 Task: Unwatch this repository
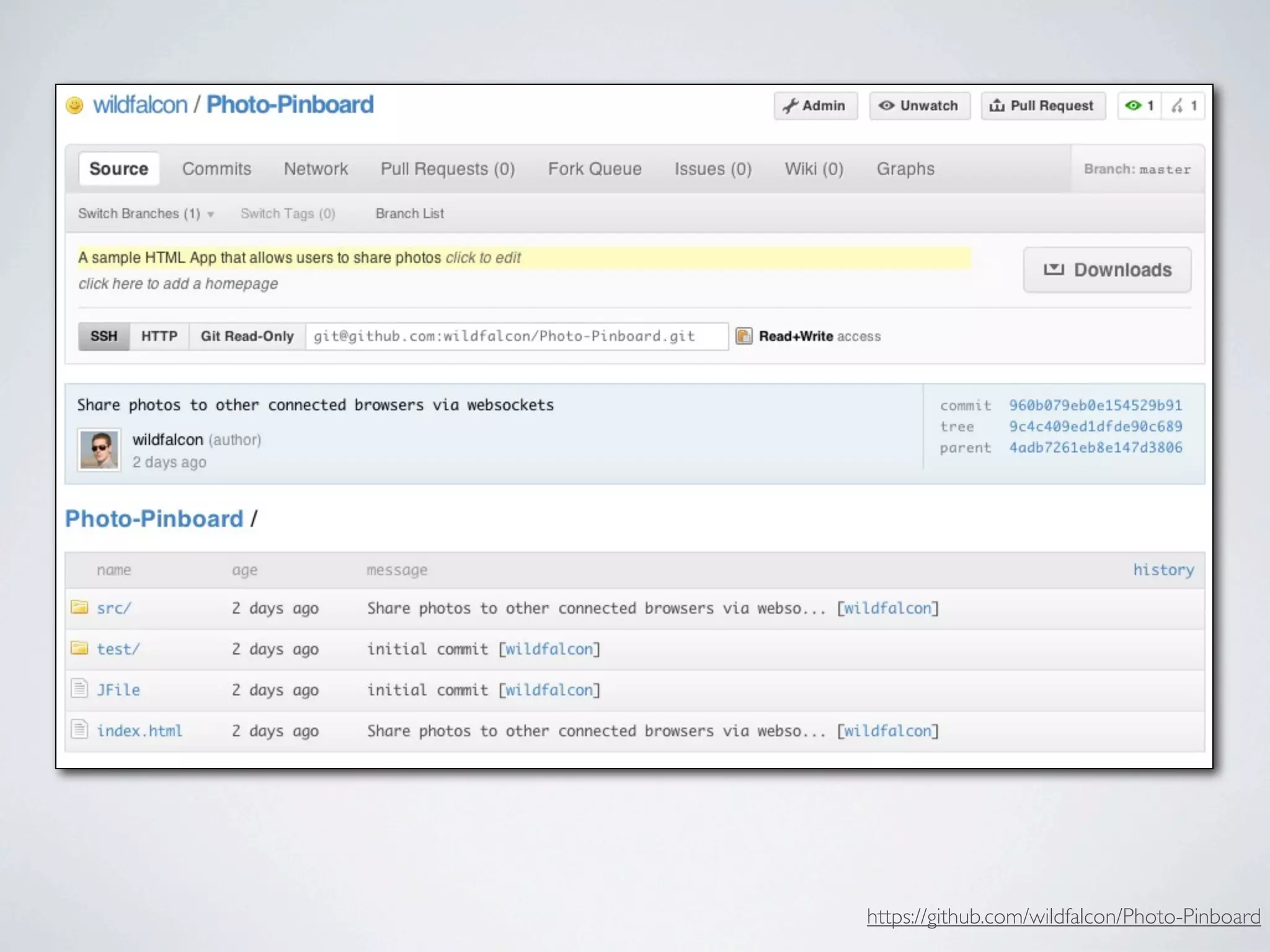point(920,106)
